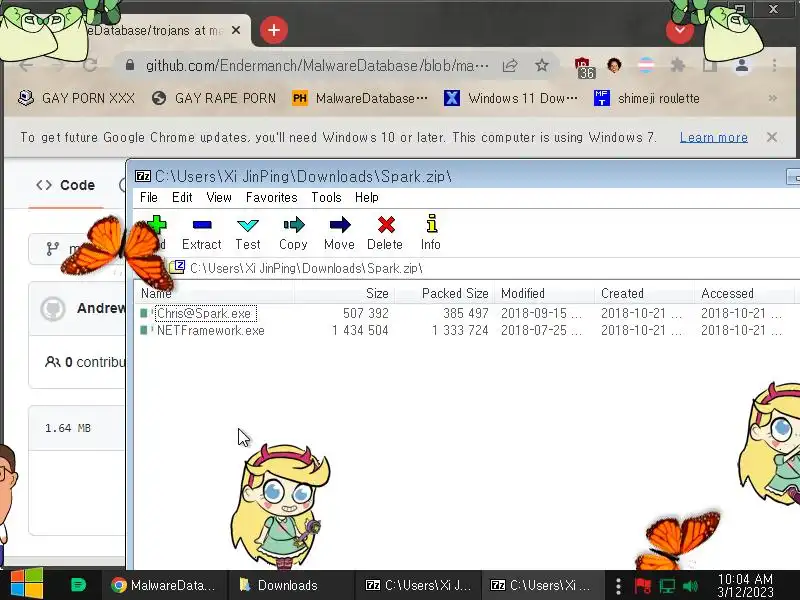The image size is (800, 600).
Task: Sort by Modified column header
Action: tap(544, 293)
